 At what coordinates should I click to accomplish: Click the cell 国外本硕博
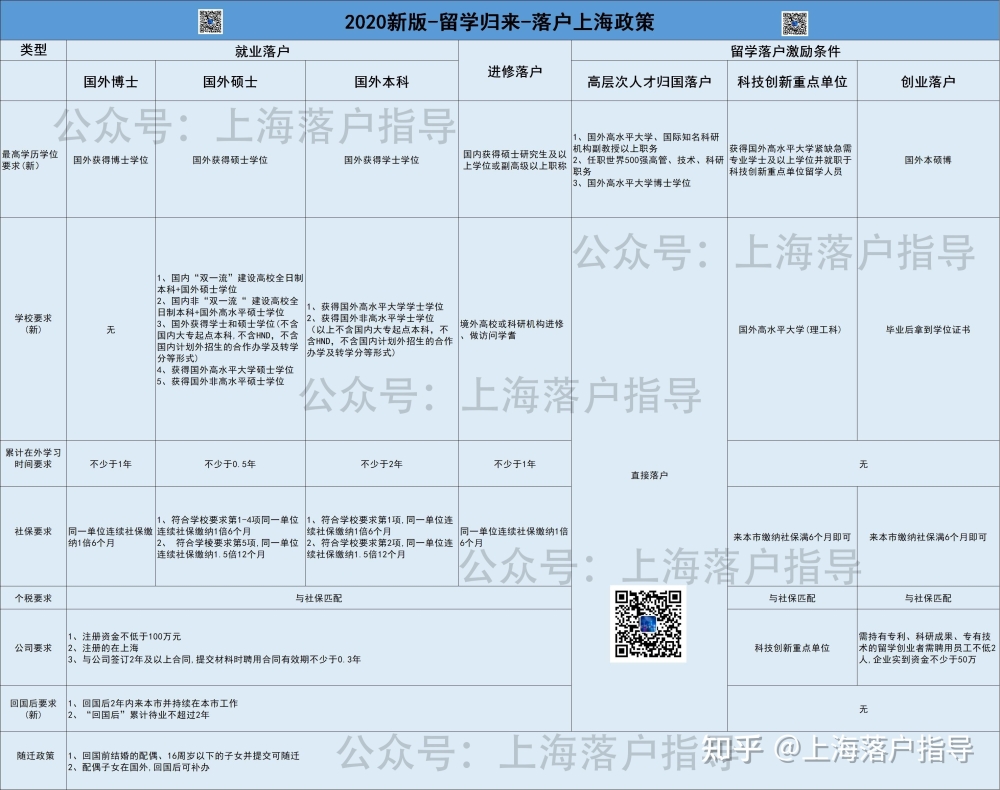coord(928,160)
